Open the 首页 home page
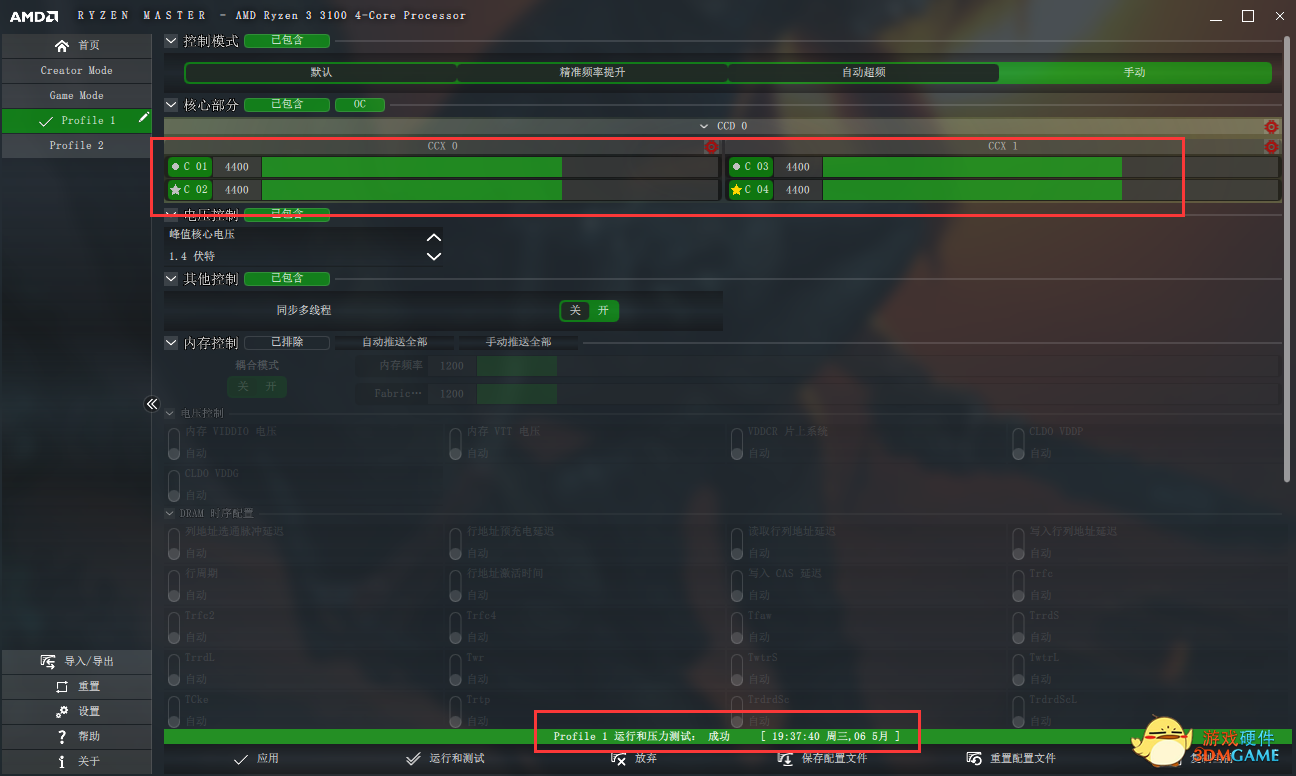The width and height of the screenshot is (1296, 776). click(x=76, y=46)
